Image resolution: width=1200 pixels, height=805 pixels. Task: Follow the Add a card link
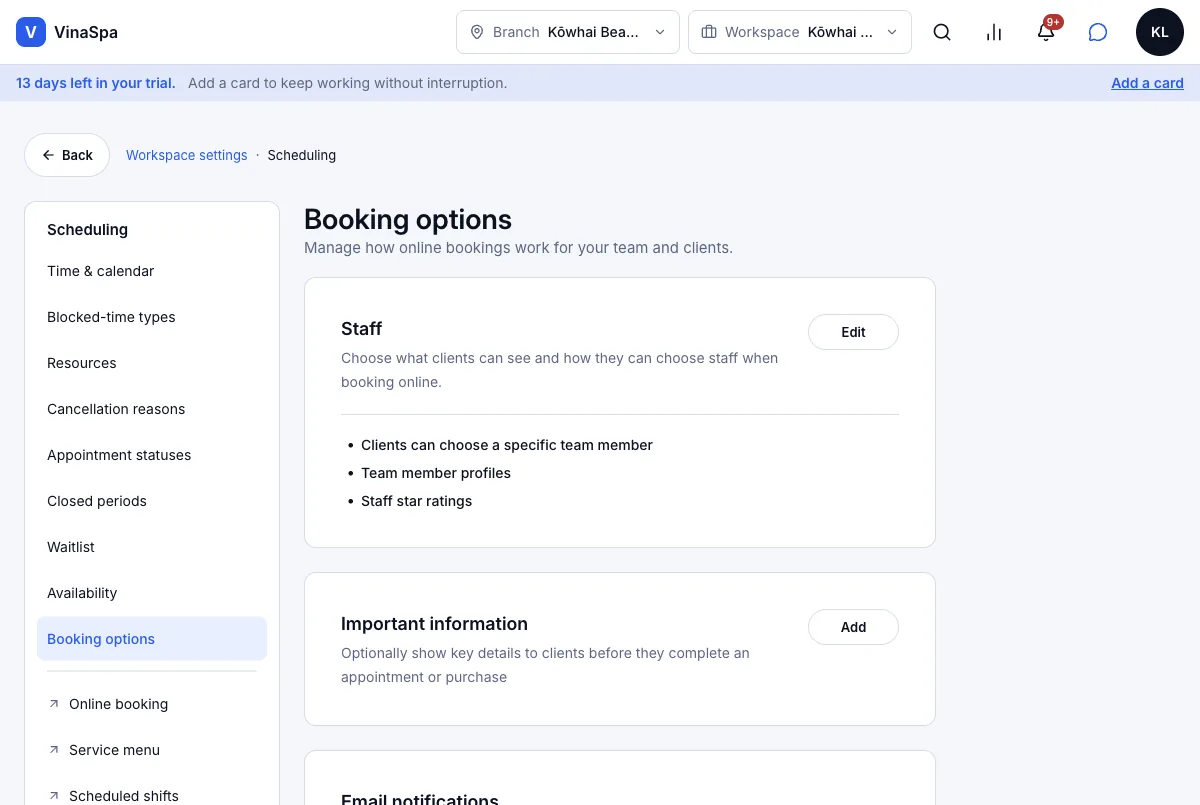(x=1147, y=83)
